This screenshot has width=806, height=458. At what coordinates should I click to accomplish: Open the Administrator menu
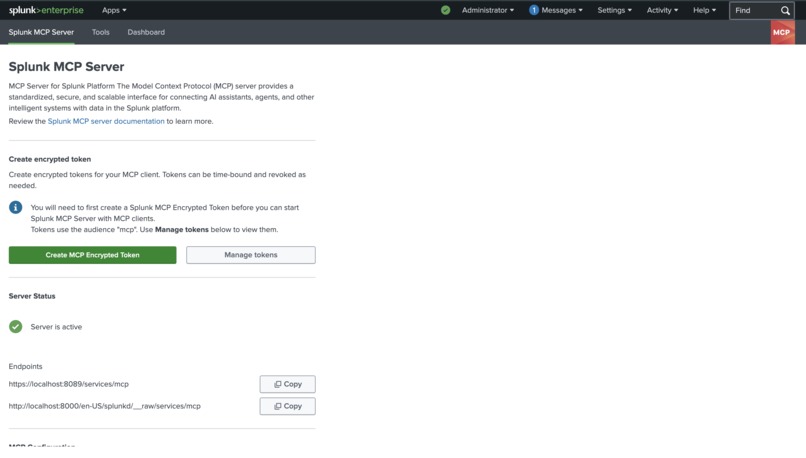click(487, 10)
